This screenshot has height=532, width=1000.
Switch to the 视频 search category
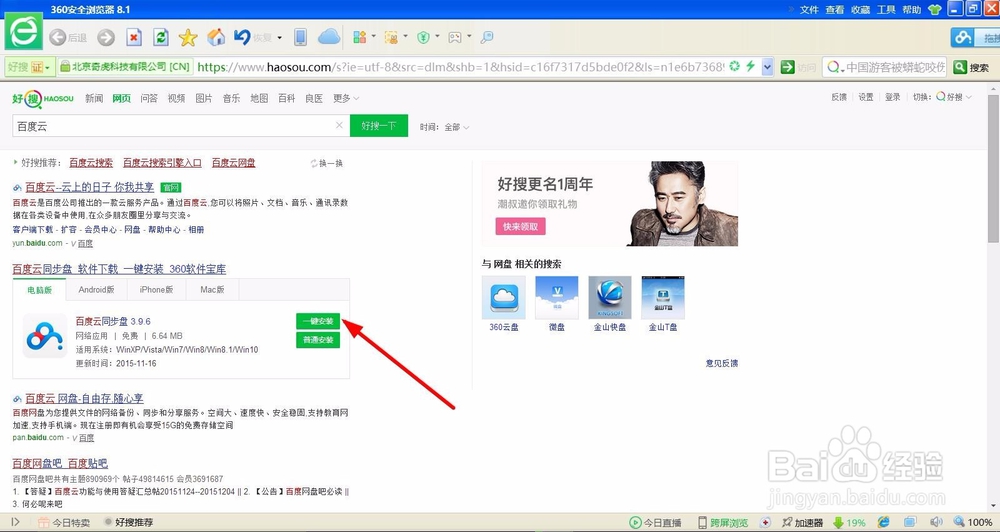point(177,98)
